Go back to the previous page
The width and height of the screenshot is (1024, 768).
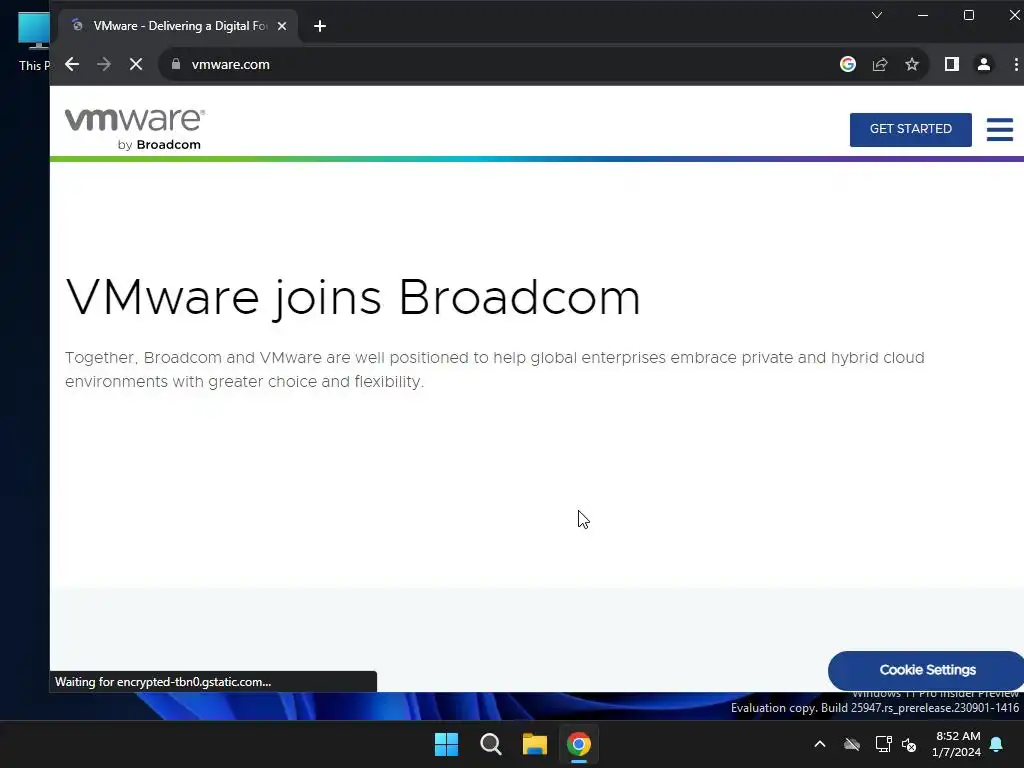(x=72, y=64)
